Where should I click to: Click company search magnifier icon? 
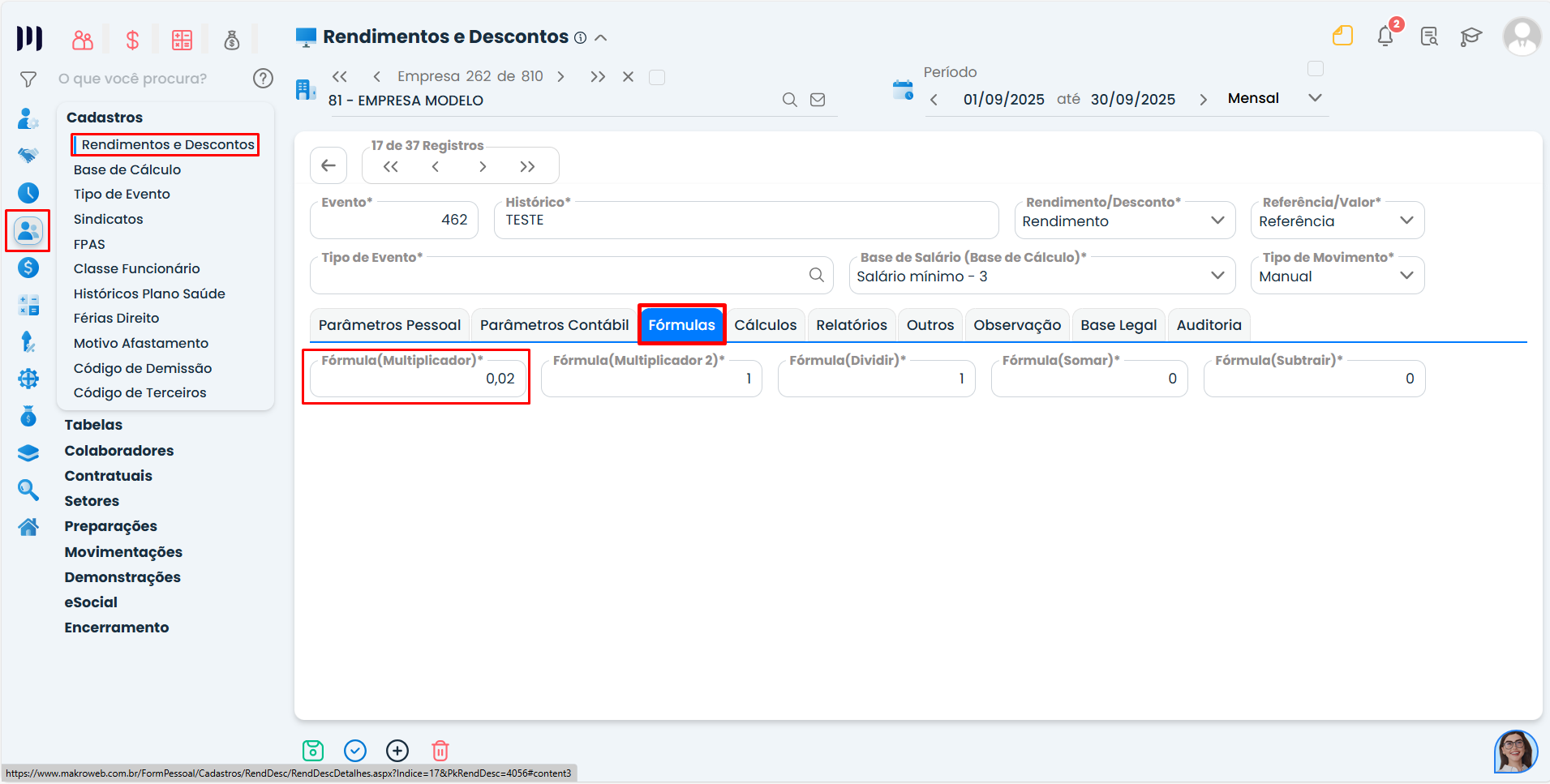coord(789,100)
